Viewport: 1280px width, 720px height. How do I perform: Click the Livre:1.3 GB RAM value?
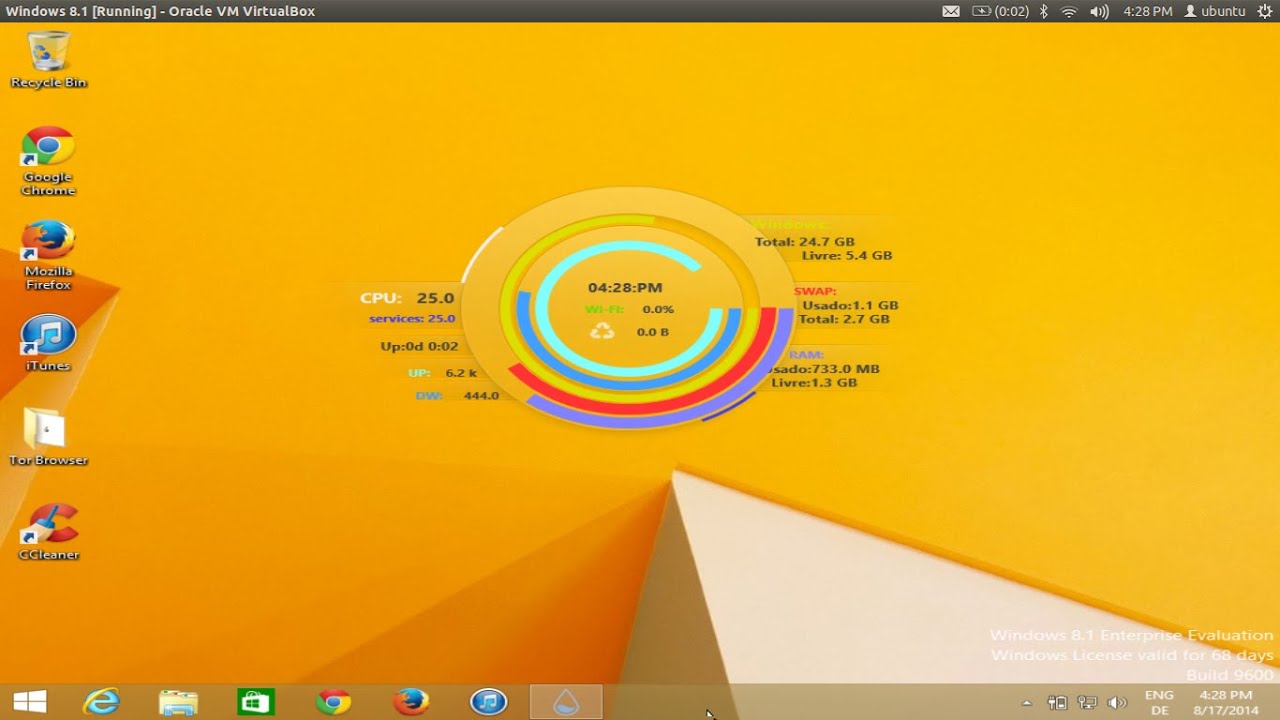(814, 383)
